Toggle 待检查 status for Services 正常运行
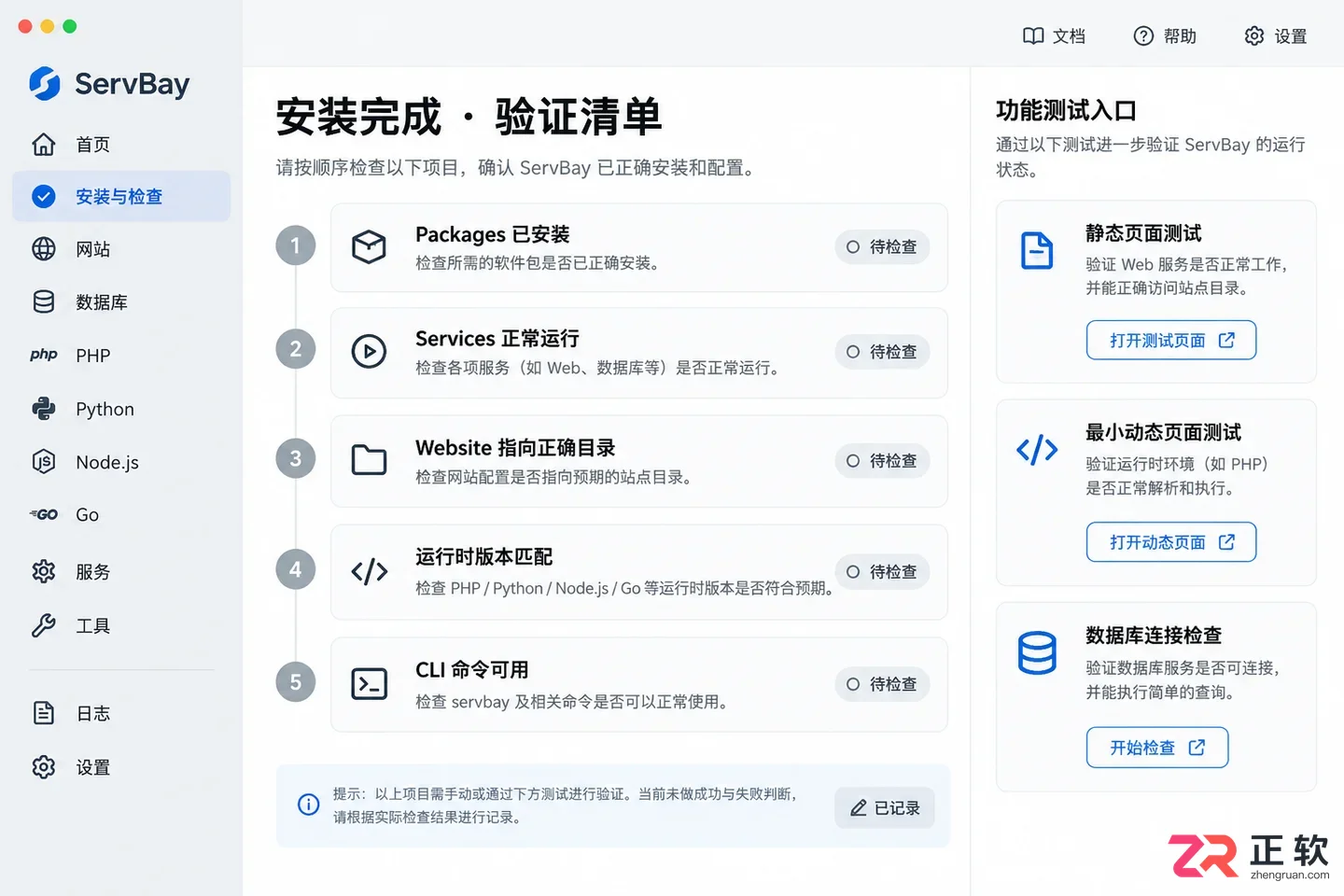Screen dimensions: 1344x896 882,352
